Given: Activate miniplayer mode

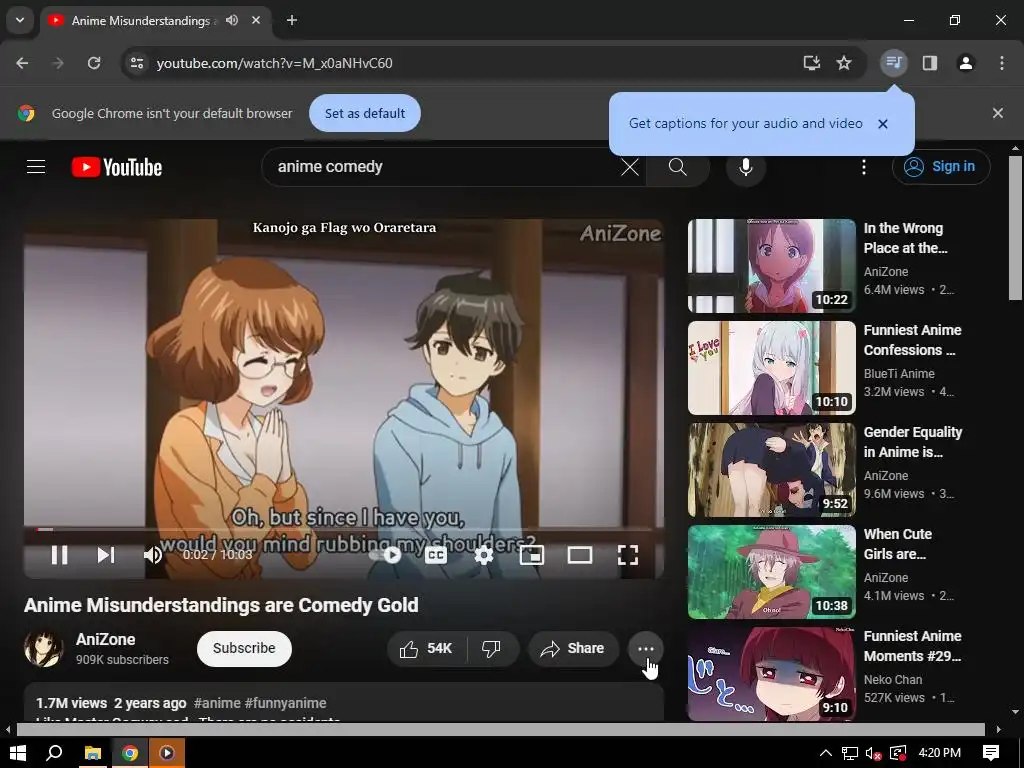Looking at the screenshot, I should coord(532,555).
